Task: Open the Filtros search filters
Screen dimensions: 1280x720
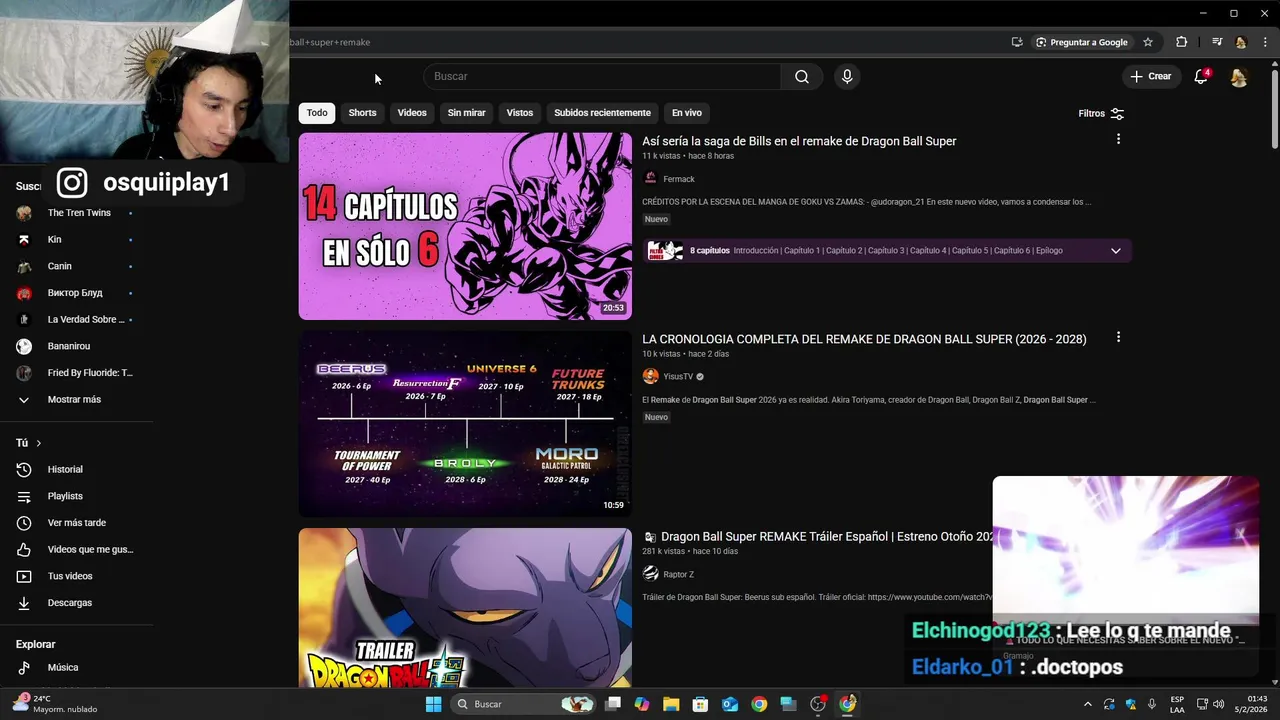Action: click(1101, 113)
